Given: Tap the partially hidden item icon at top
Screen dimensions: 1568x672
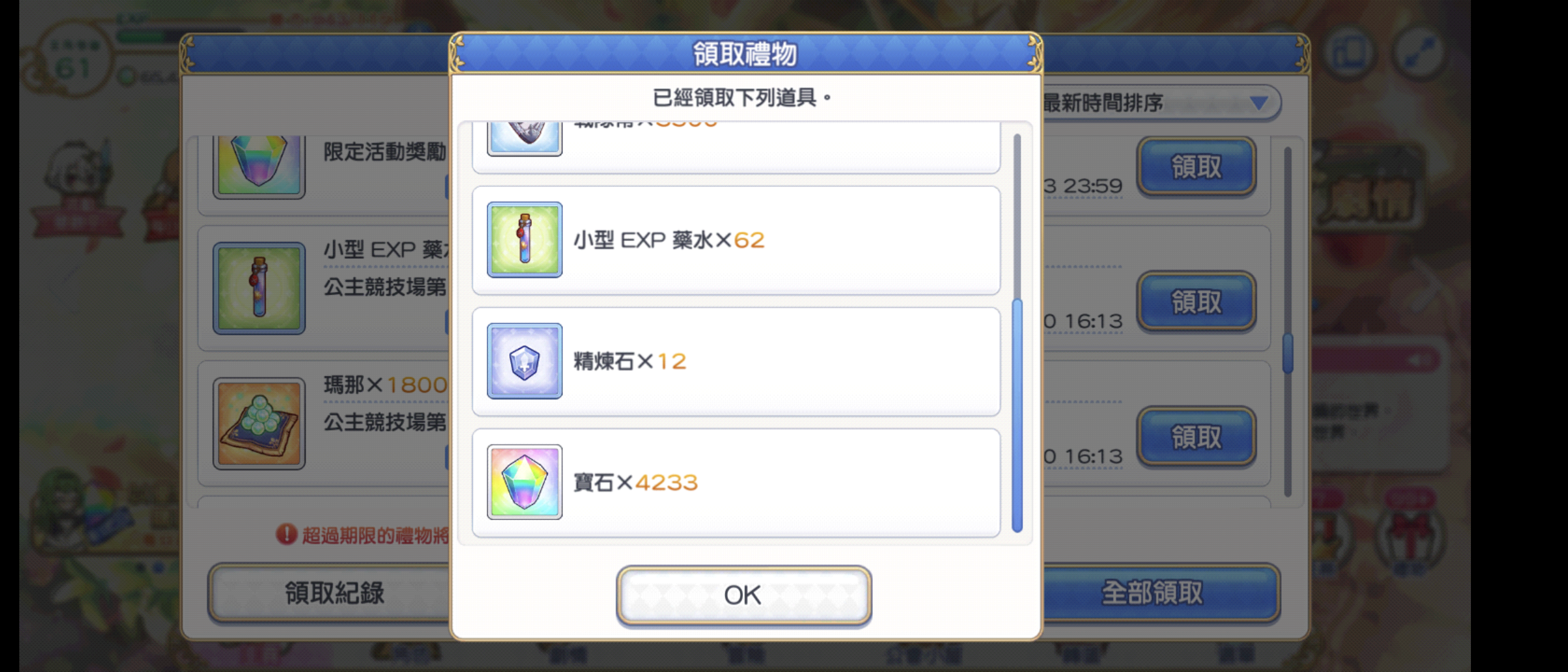Looking at the screenshot, I should (x=525, y=138).
